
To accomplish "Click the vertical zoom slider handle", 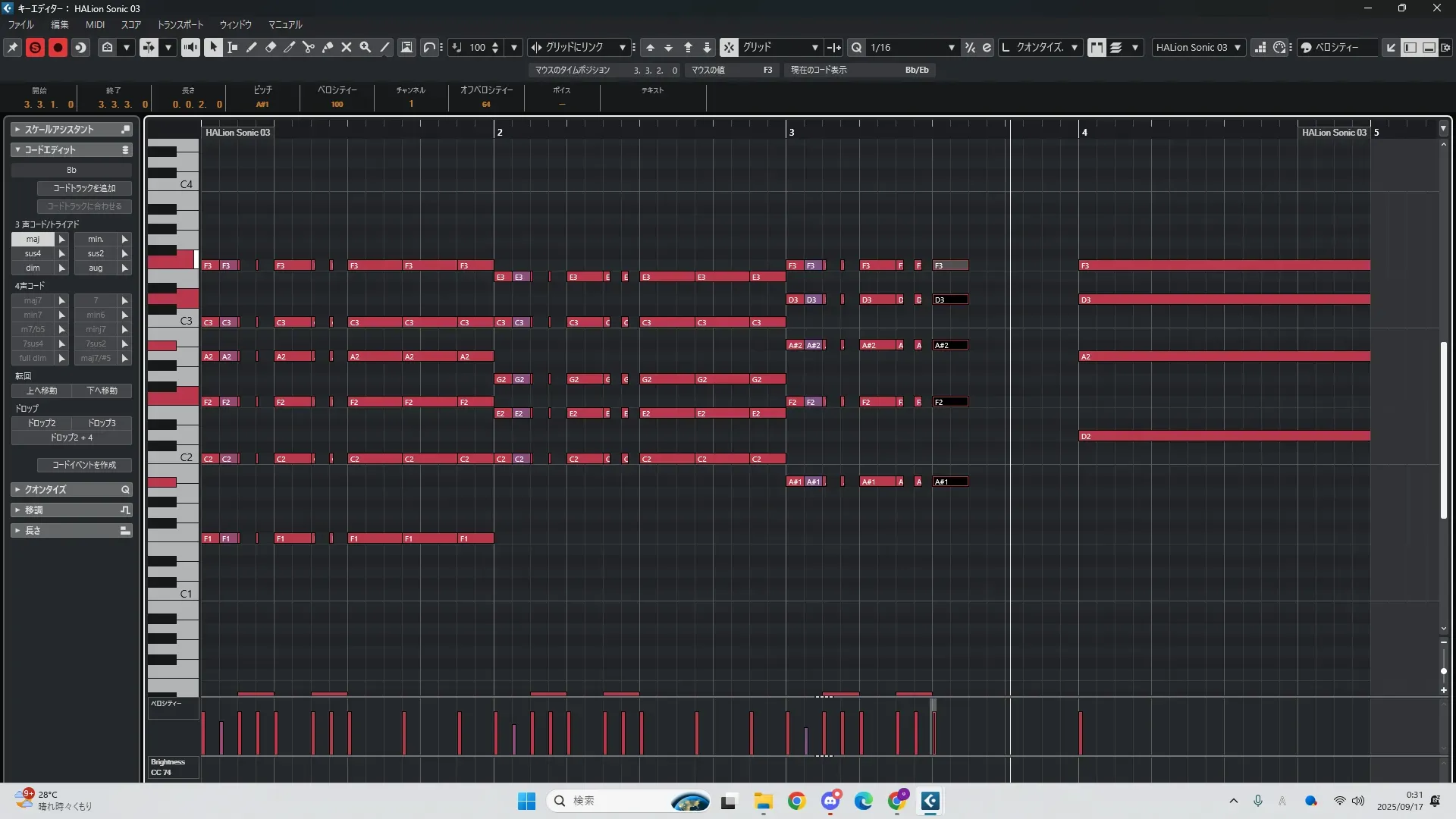I will tap(1443, 671).
